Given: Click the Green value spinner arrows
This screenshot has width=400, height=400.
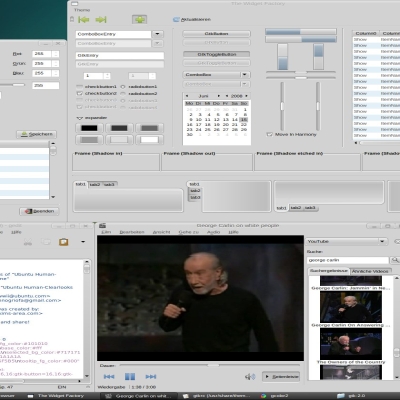Looking at the screenshot, I should [x=56, y=63].
